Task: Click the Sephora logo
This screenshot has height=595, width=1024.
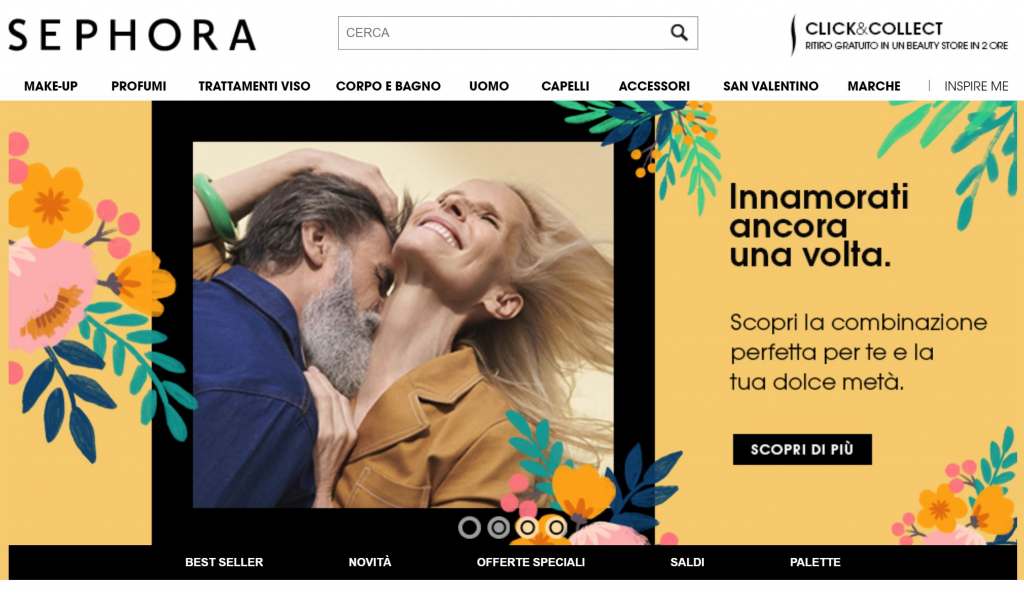Action: pyautogui.click(x=132, y=35)
